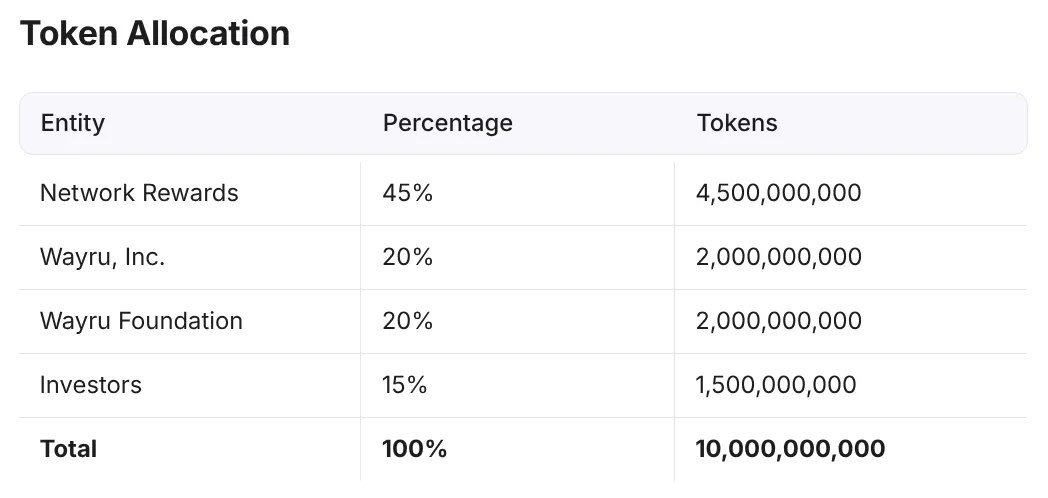Select the Entity column header
Viewport: 1048px width, 498px height.
click(72, 123)
